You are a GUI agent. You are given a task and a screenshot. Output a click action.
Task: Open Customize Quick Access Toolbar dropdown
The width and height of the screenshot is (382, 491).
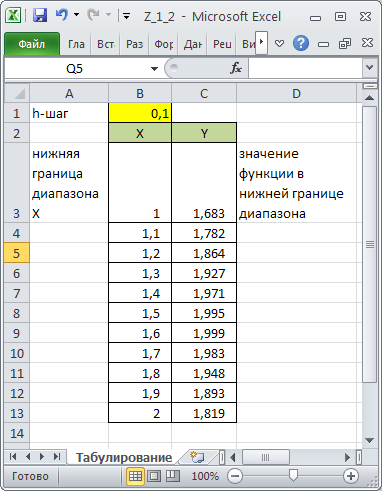point(126,16)
